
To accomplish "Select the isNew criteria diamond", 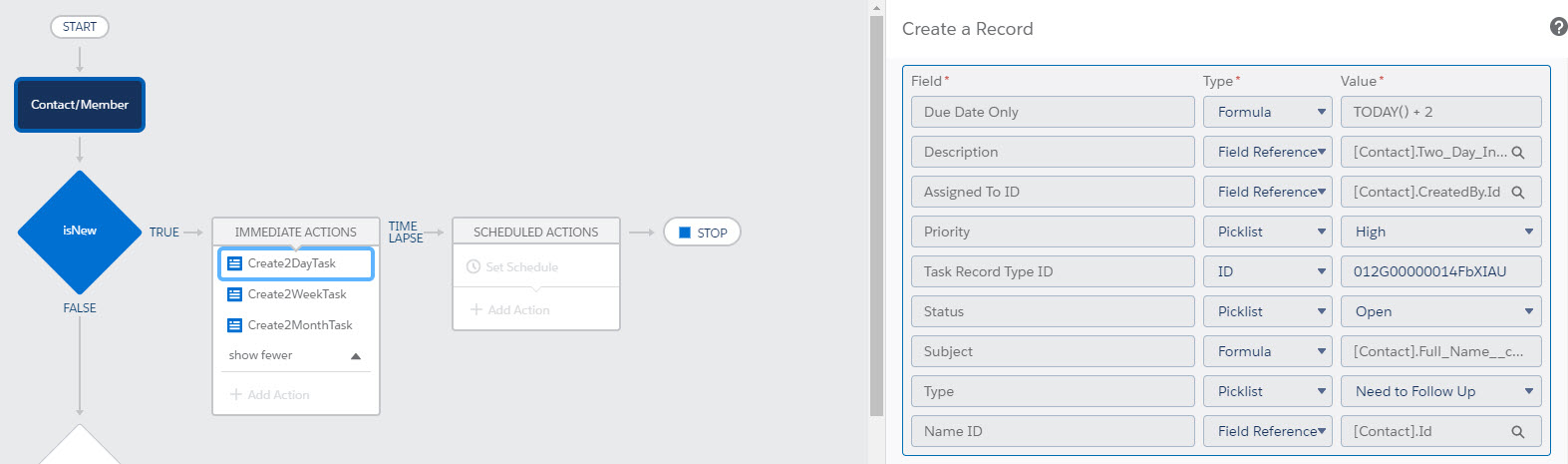I will point(80,232).
